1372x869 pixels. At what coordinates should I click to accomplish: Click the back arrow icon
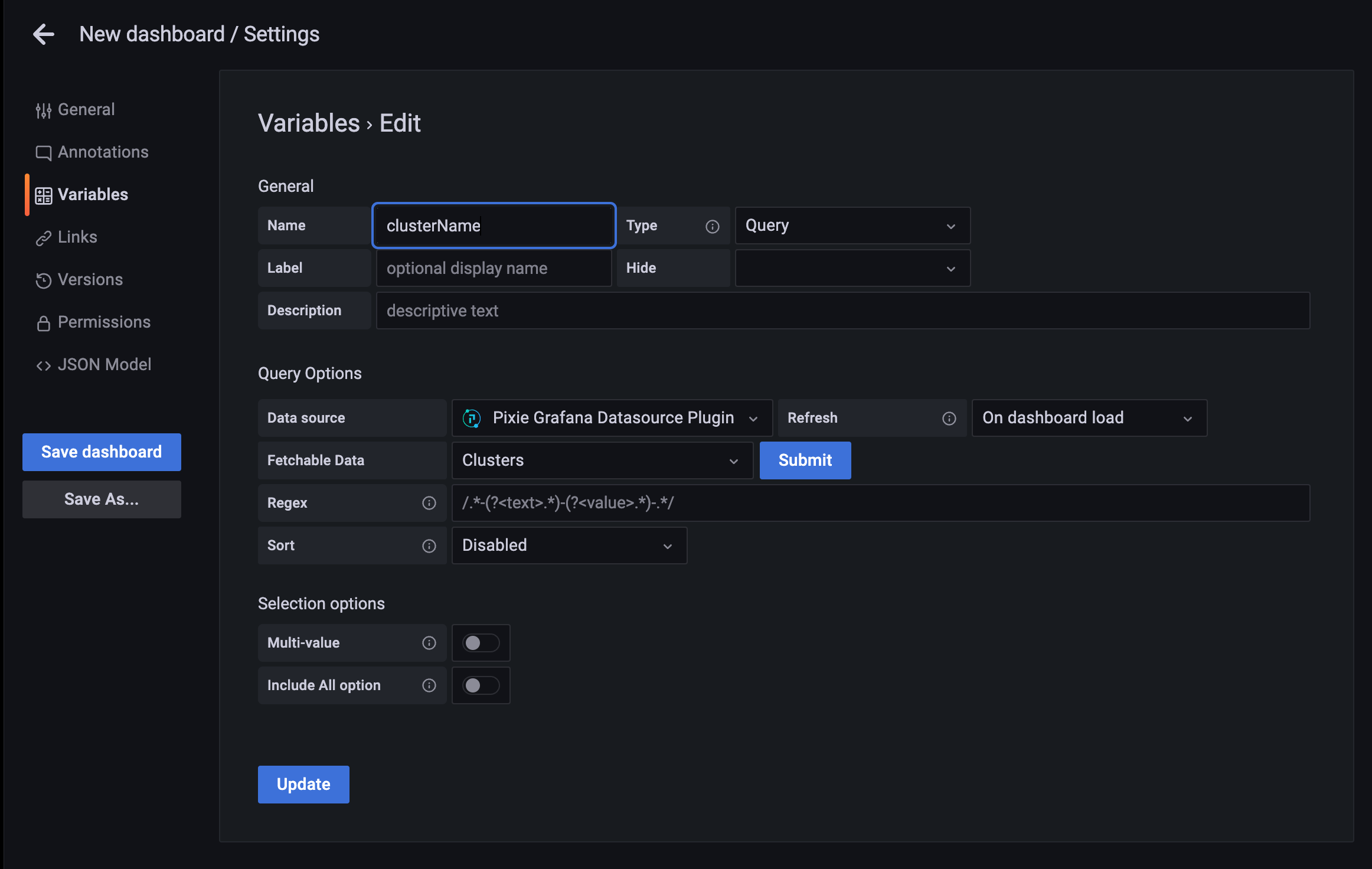coord(44,34)
